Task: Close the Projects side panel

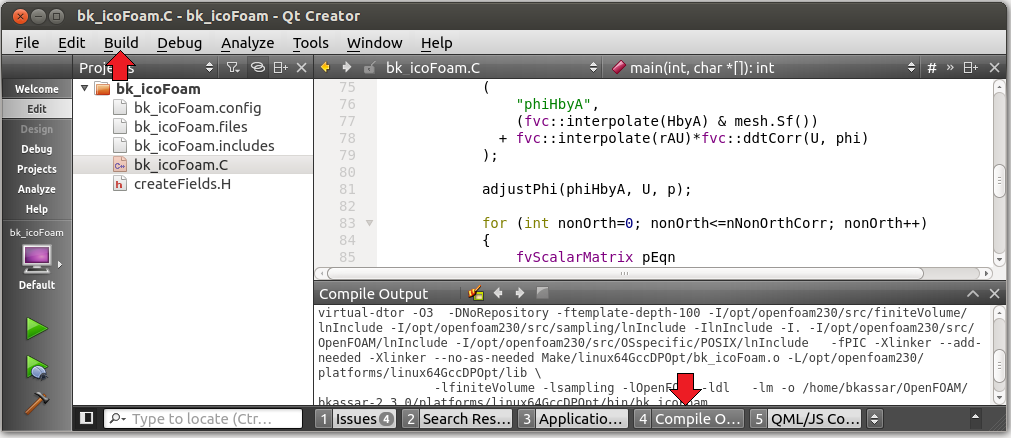Action: pyautogui.click(x=302, y=68)
